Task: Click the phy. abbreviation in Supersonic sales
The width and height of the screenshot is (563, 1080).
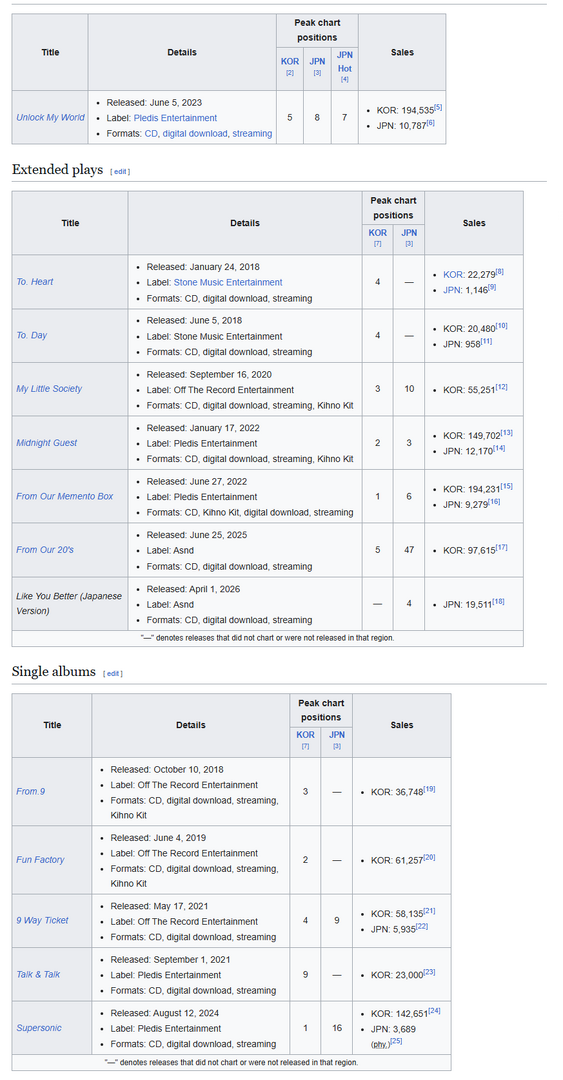Action: [380, 1044]
